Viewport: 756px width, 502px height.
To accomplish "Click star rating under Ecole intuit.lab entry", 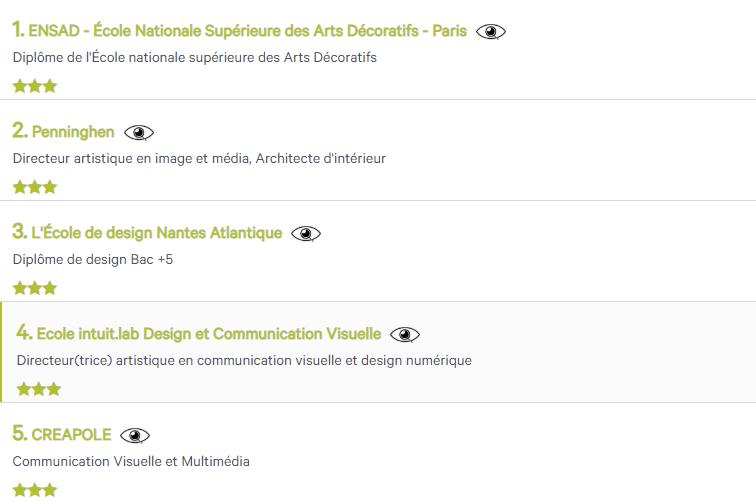I will point(39,389).
